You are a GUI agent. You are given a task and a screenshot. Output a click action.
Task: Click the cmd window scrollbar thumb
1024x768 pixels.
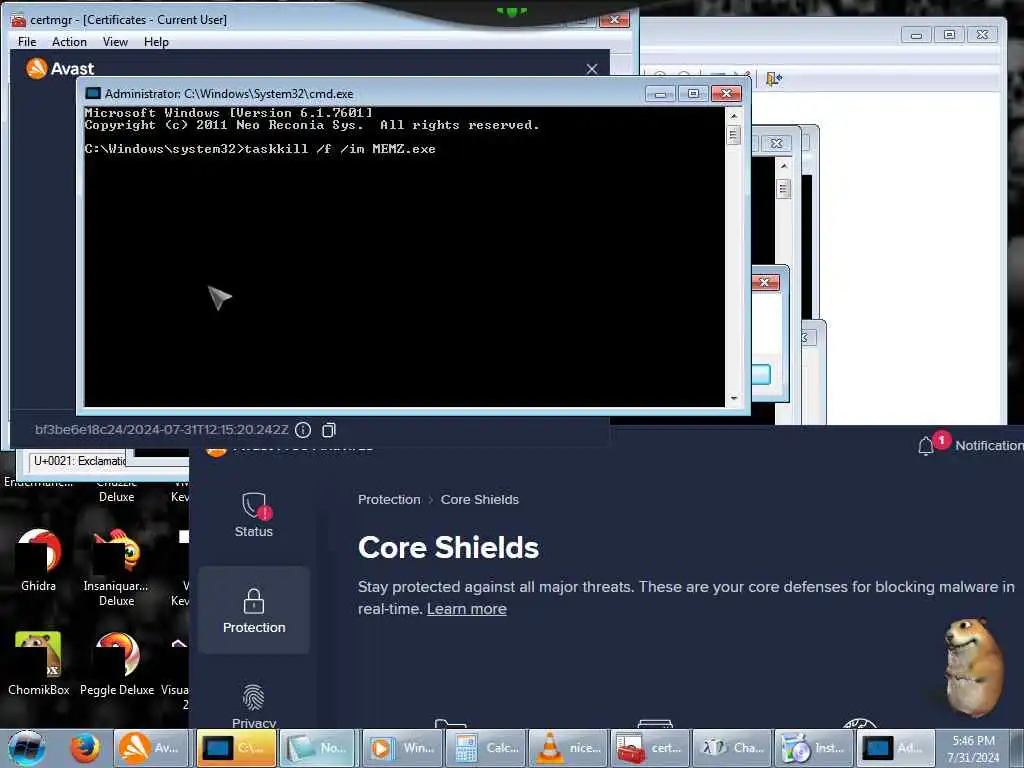pyautogui.click(x=733, y=135)
